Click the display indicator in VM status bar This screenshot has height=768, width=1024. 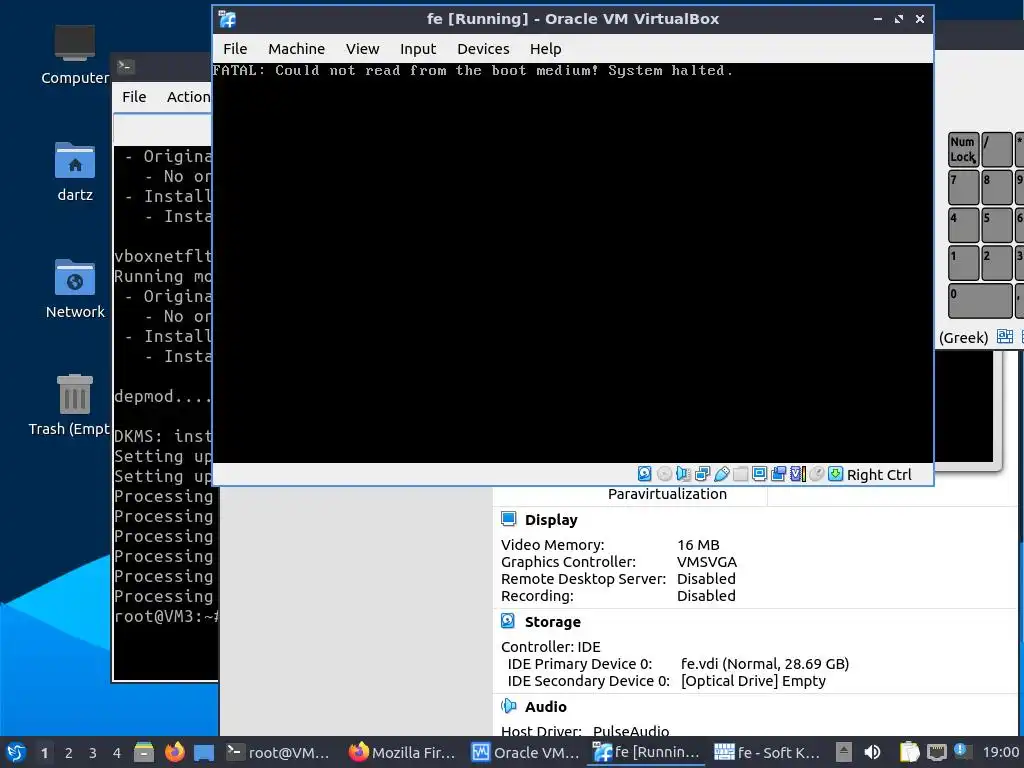[760, 474]
